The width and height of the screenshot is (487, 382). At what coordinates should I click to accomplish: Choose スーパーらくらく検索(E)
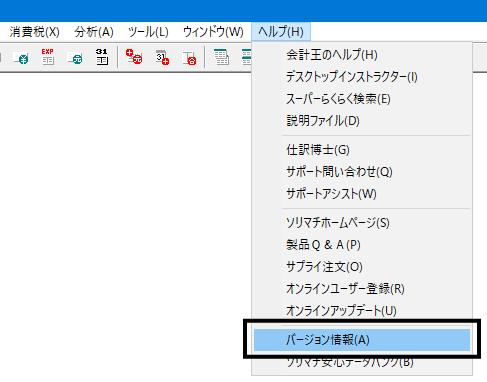(x=362, y=99)
